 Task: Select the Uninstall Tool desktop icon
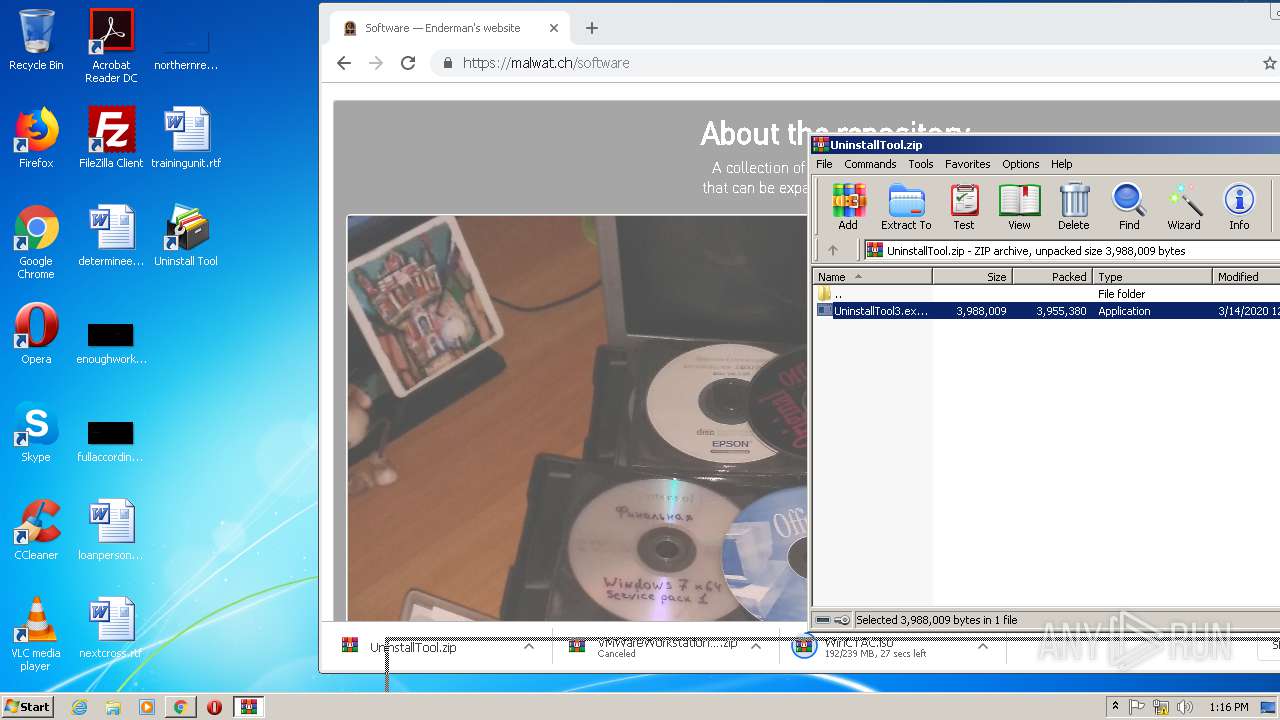186,236
